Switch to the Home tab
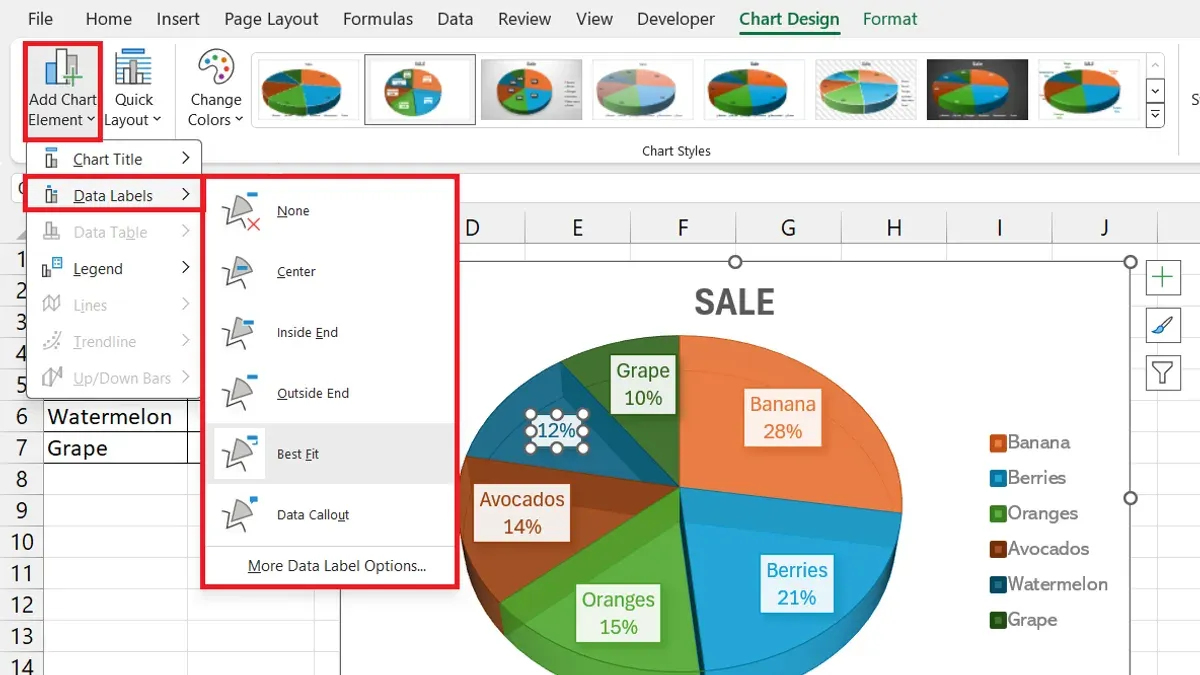1200x675 pixels. pyautogui.click(x=108, y=19)
